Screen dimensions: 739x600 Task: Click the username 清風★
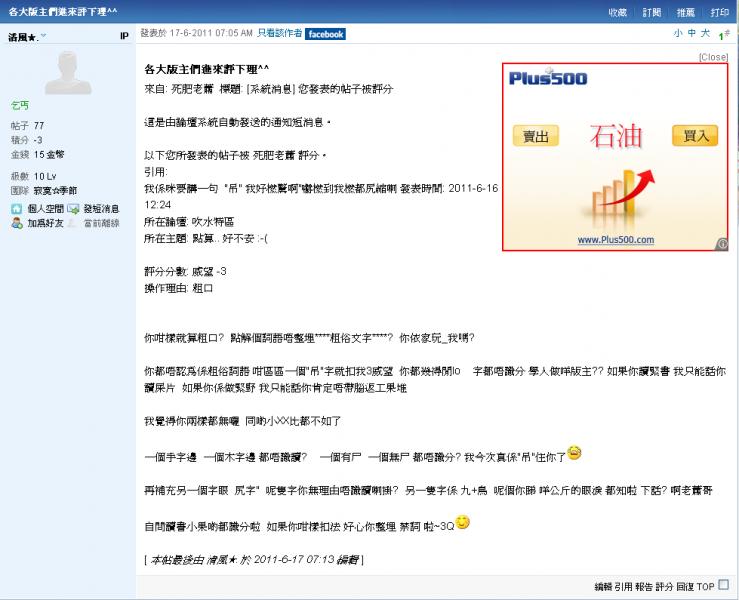(23, 37)
